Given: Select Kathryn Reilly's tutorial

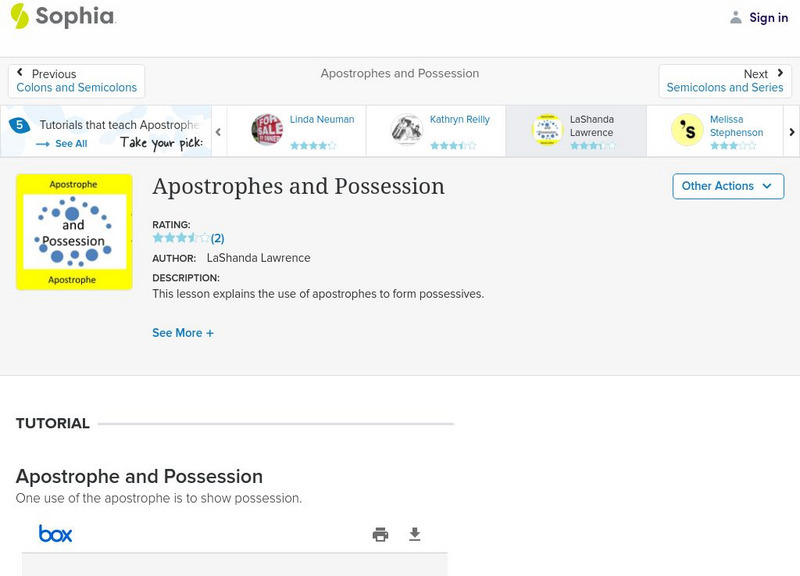Looking at the screenshot, I should [437, 131].
